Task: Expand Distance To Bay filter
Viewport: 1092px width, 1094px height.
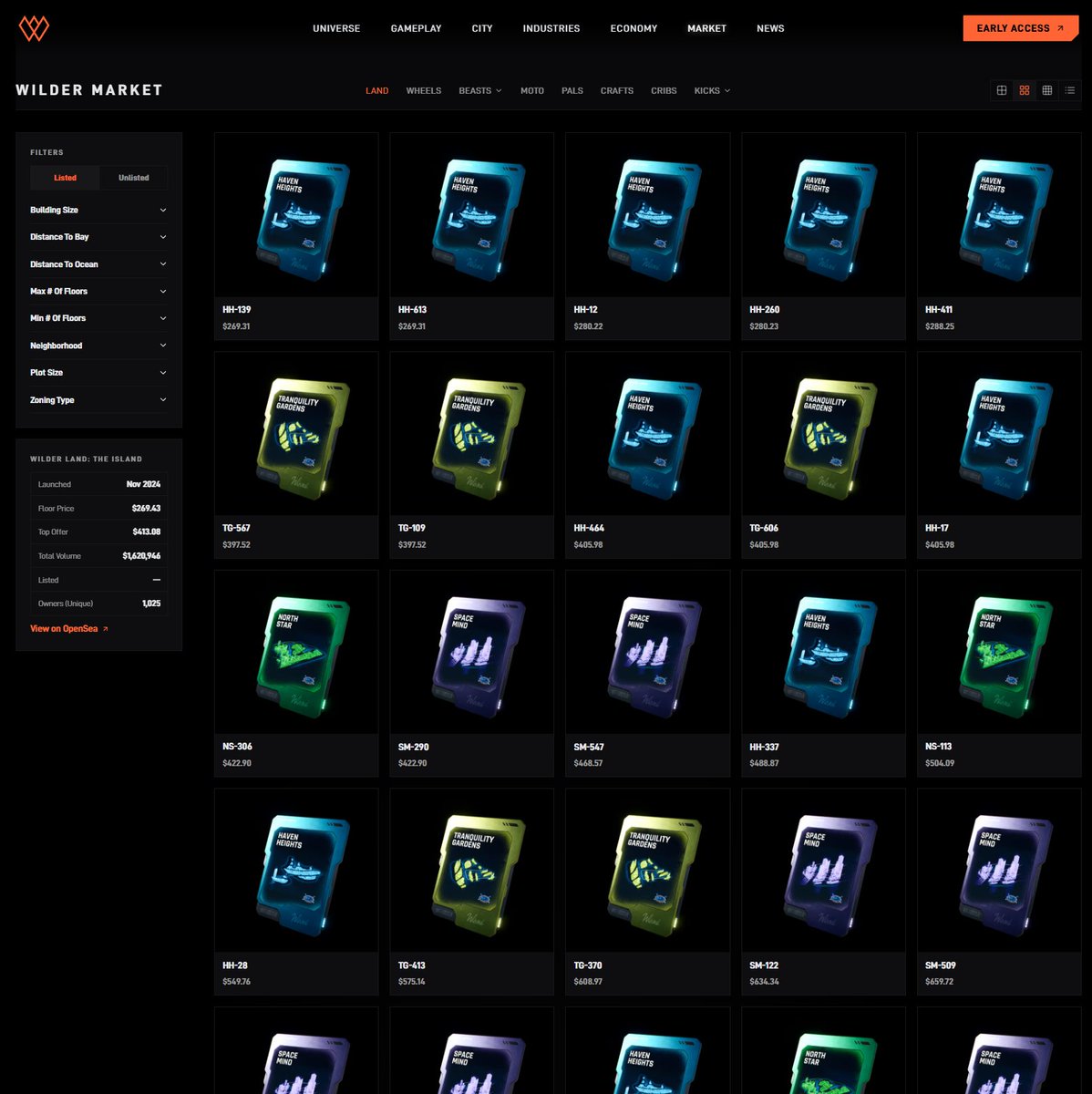Action: pyautogui.click(x=98, y=237)
